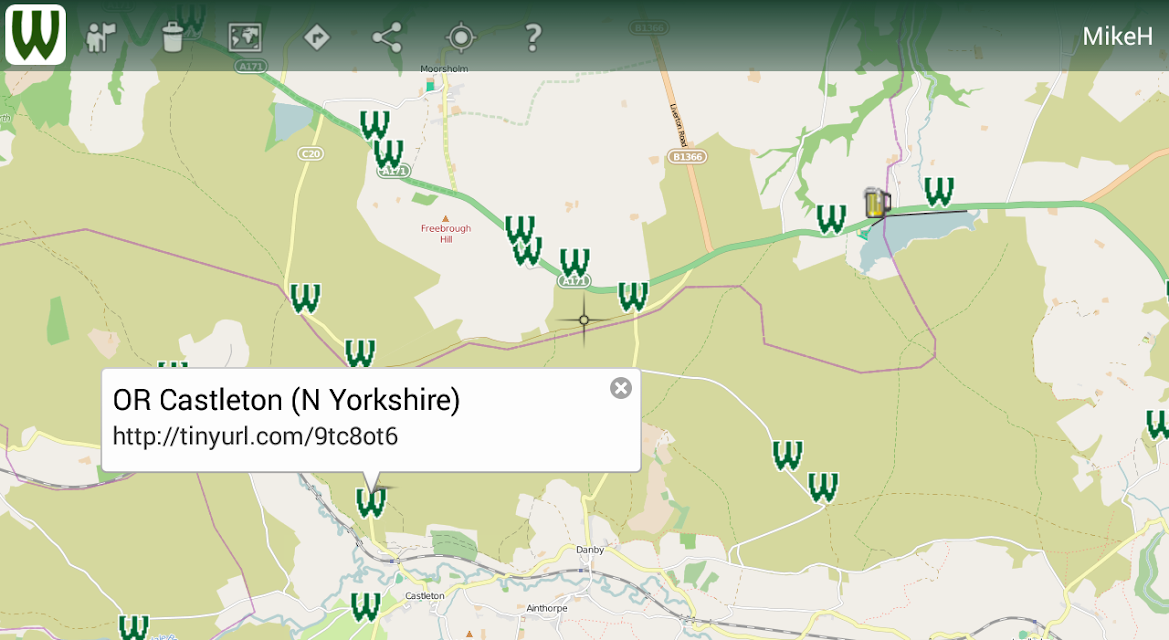Click the share icon
The image size is (1169, 640).
tap(387, 37)
